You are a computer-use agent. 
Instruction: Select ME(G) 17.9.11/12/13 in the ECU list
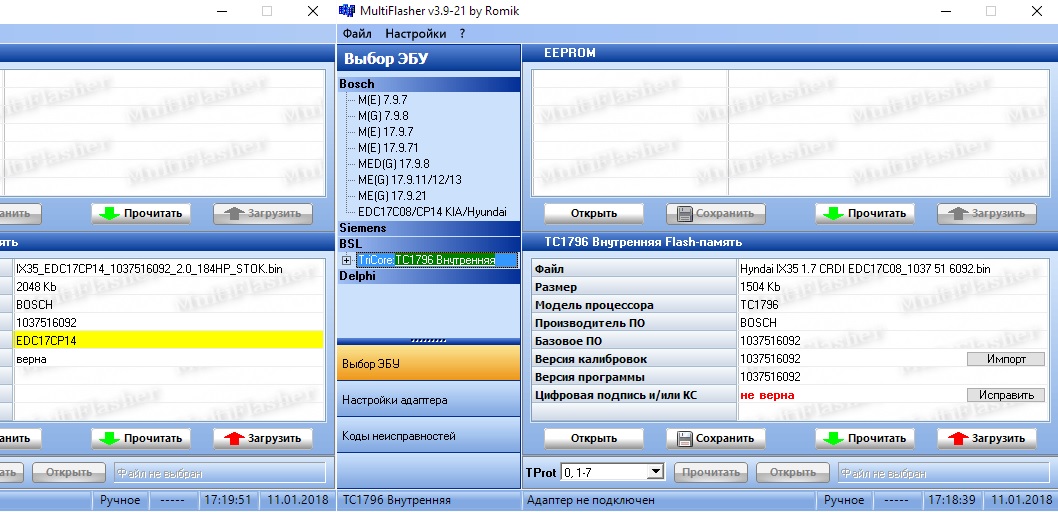point(410,180)
